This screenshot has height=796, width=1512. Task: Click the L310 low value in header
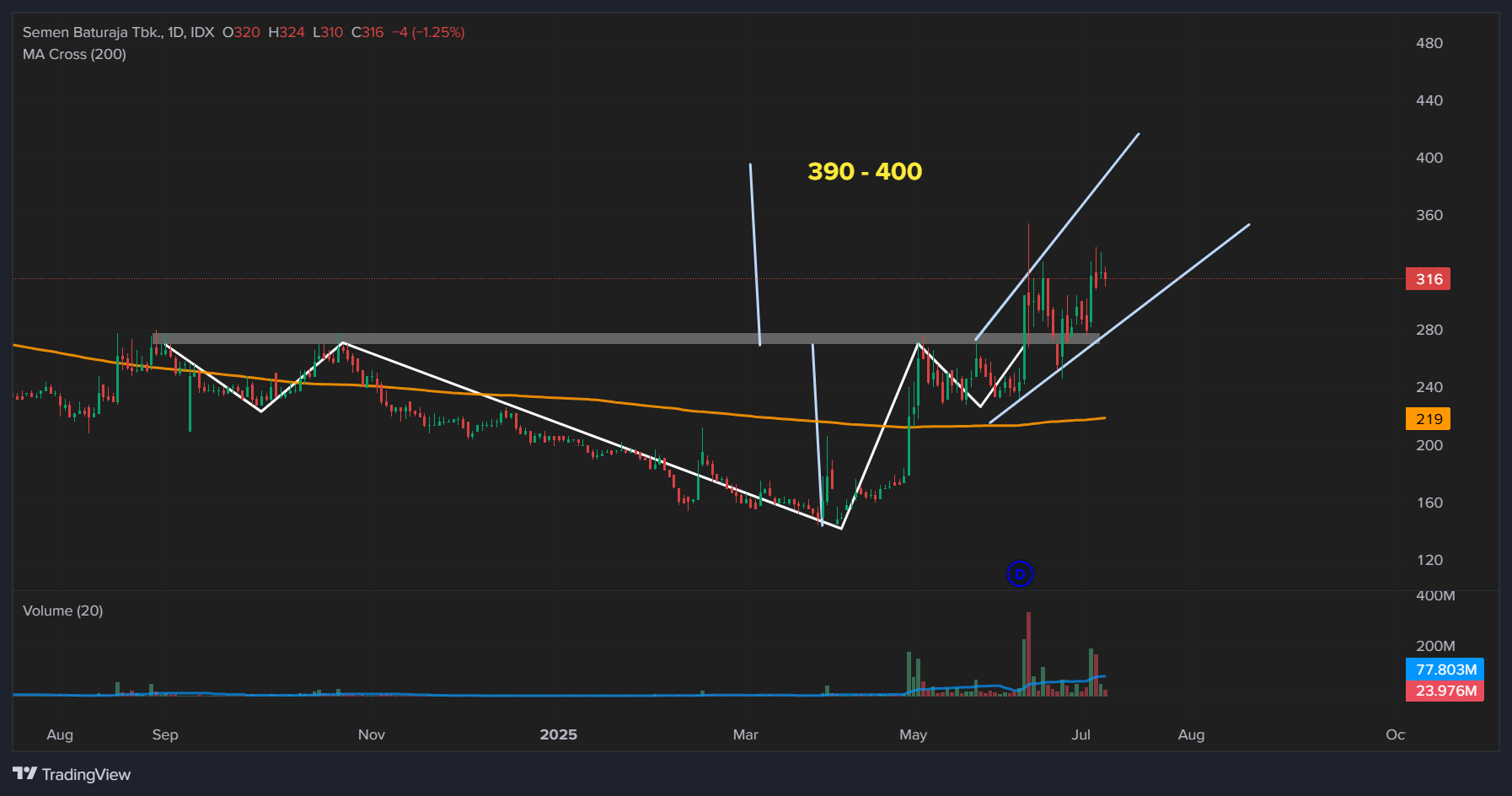pos(328,32)
